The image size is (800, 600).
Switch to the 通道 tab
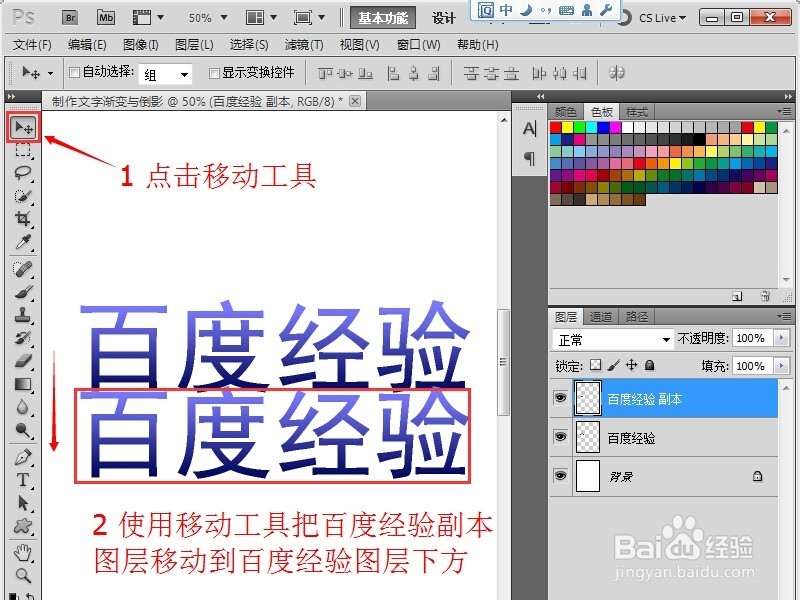[x=600, y=315]
